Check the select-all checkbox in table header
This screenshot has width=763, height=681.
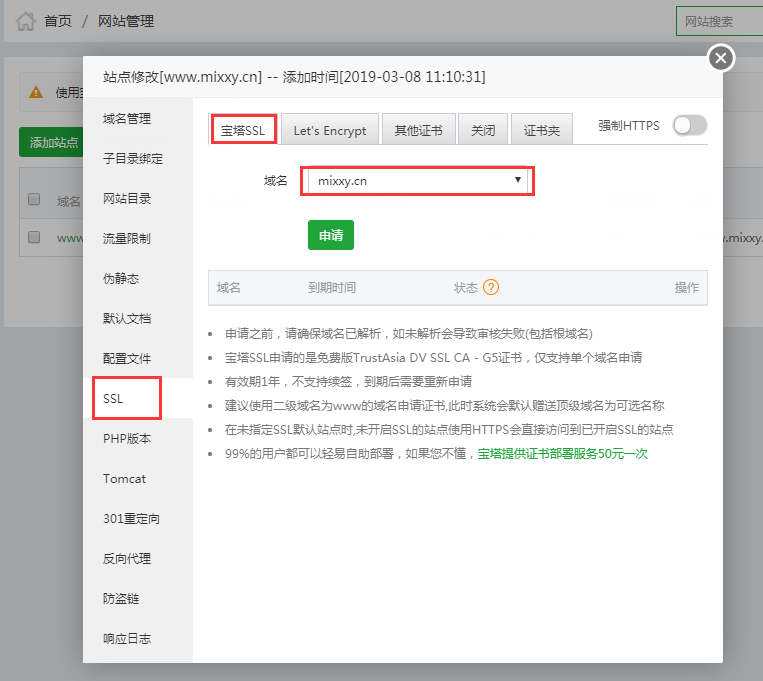click(x=34, y=200)
